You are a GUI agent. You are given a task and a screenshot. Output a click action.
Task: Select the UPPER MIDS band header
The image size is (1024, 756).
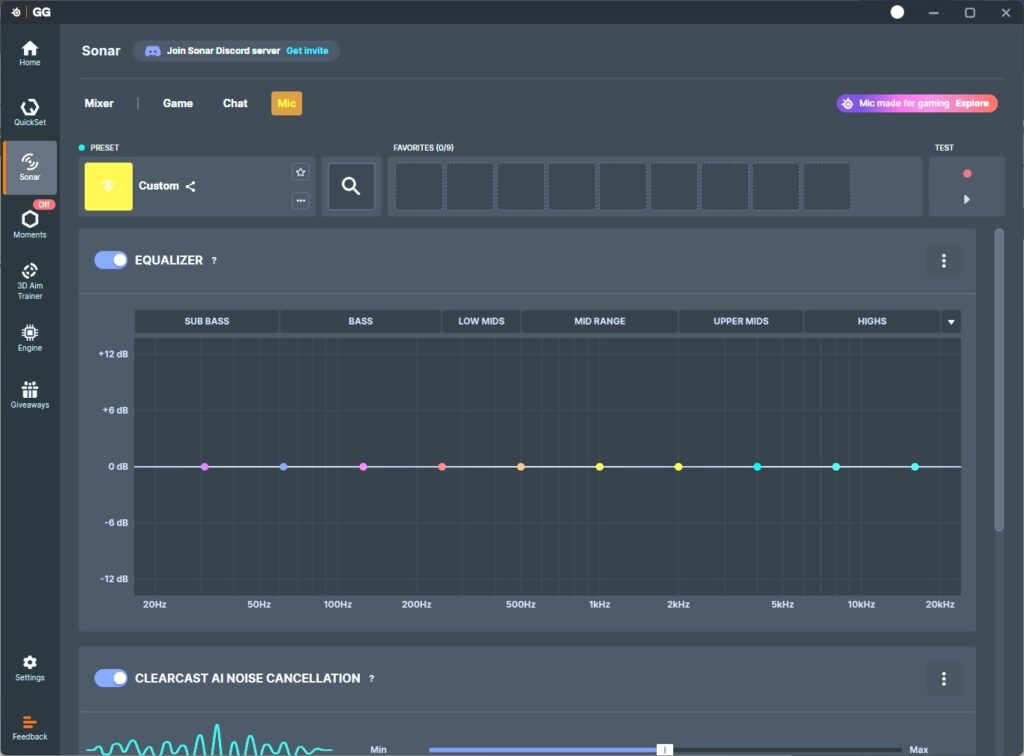(741, 321)
